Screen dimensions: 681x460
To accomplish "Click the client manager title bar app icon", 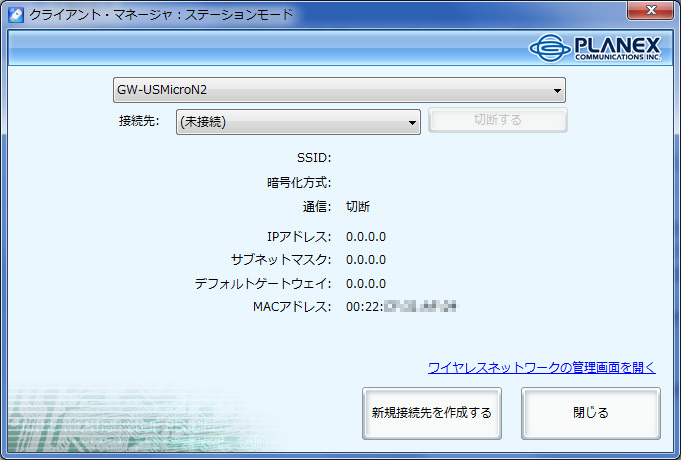I will (16, 15).
